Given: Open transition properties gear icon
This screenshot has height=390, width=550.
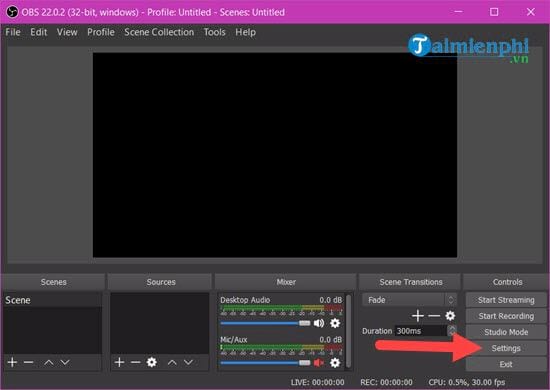Looking at the screenshot, I should click(450, 316).
